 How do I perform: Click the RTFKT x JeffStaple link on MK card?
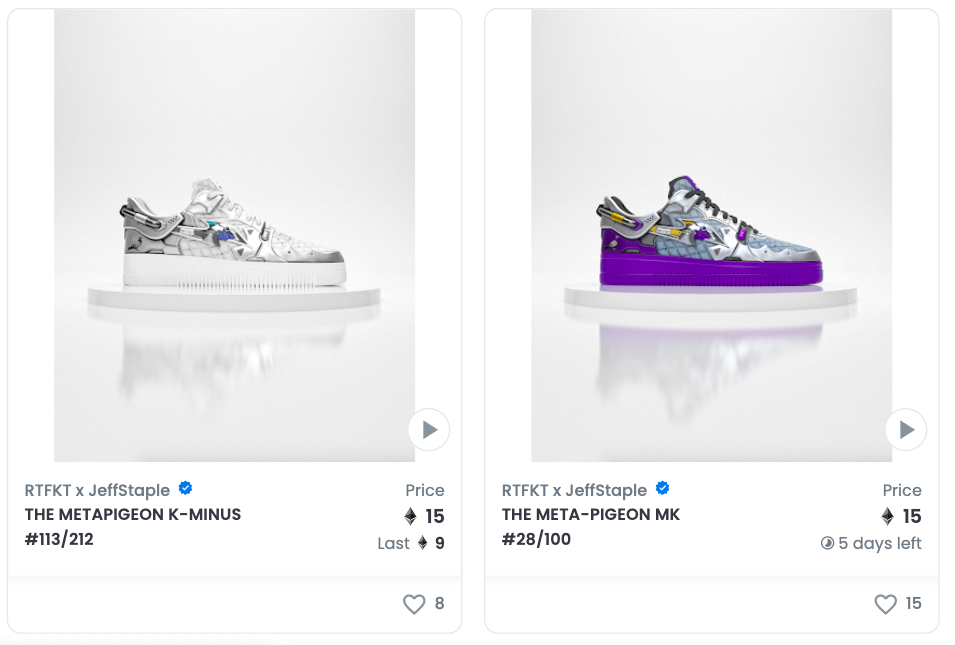(x=574, y=490)
